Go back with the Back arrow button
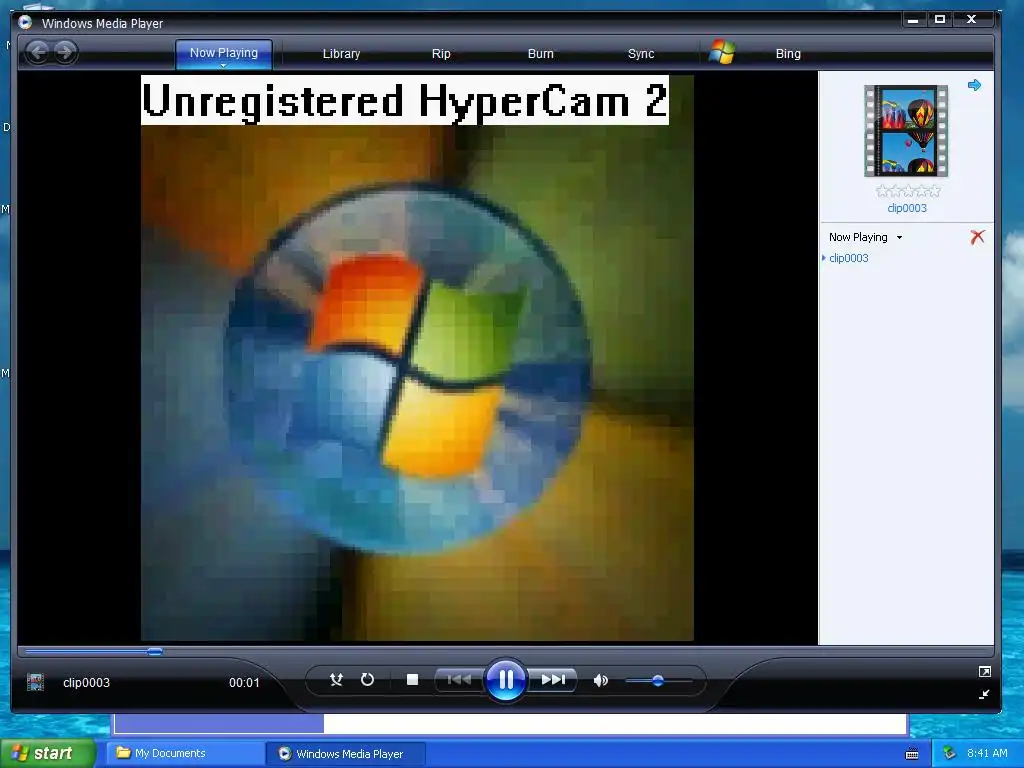This screenshot has height=768, width=1024. 38,52
